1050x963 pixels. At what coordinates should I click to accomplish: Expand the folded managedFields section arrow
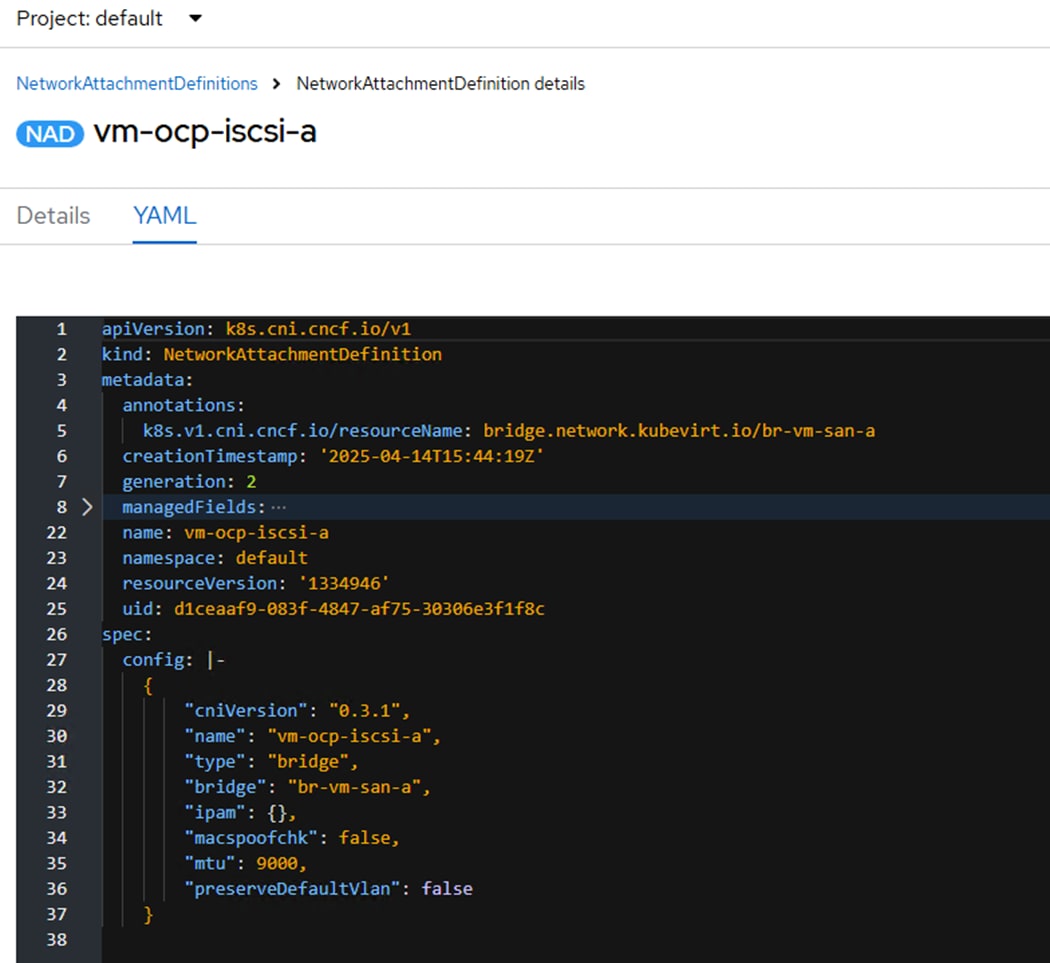pos(87,507)
